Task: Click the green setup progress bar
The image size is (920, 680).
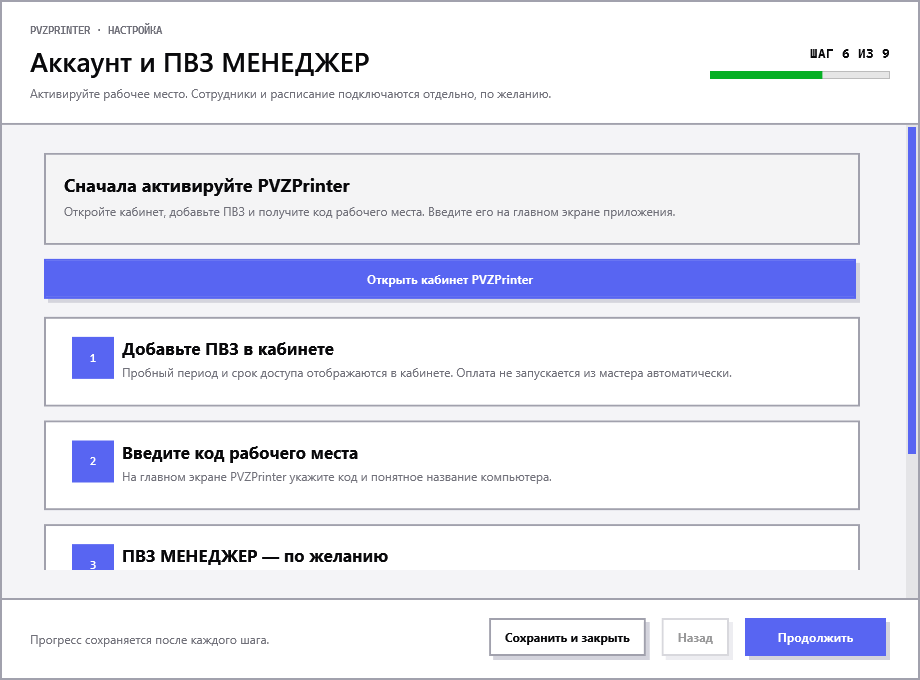Action: point(800,75)
